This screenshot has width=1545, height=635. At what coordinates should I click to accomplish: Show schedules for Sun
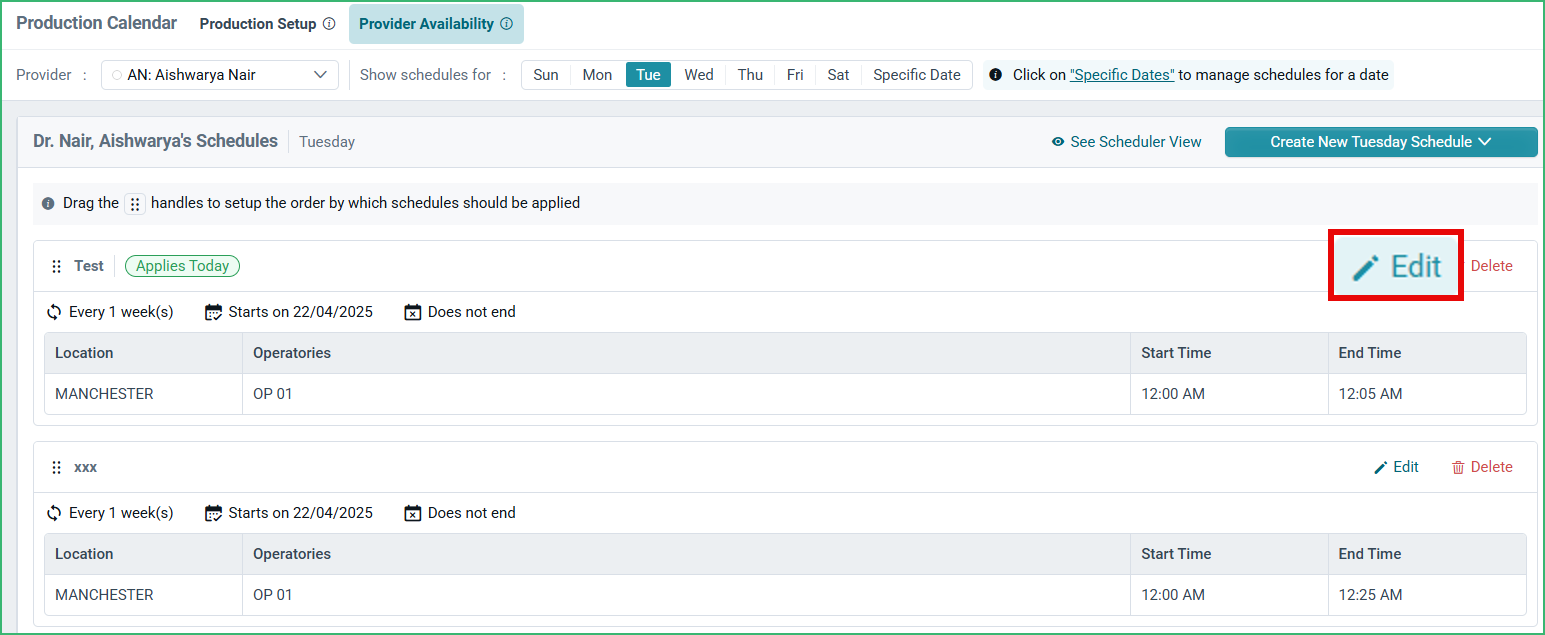(x=546, y=75)
